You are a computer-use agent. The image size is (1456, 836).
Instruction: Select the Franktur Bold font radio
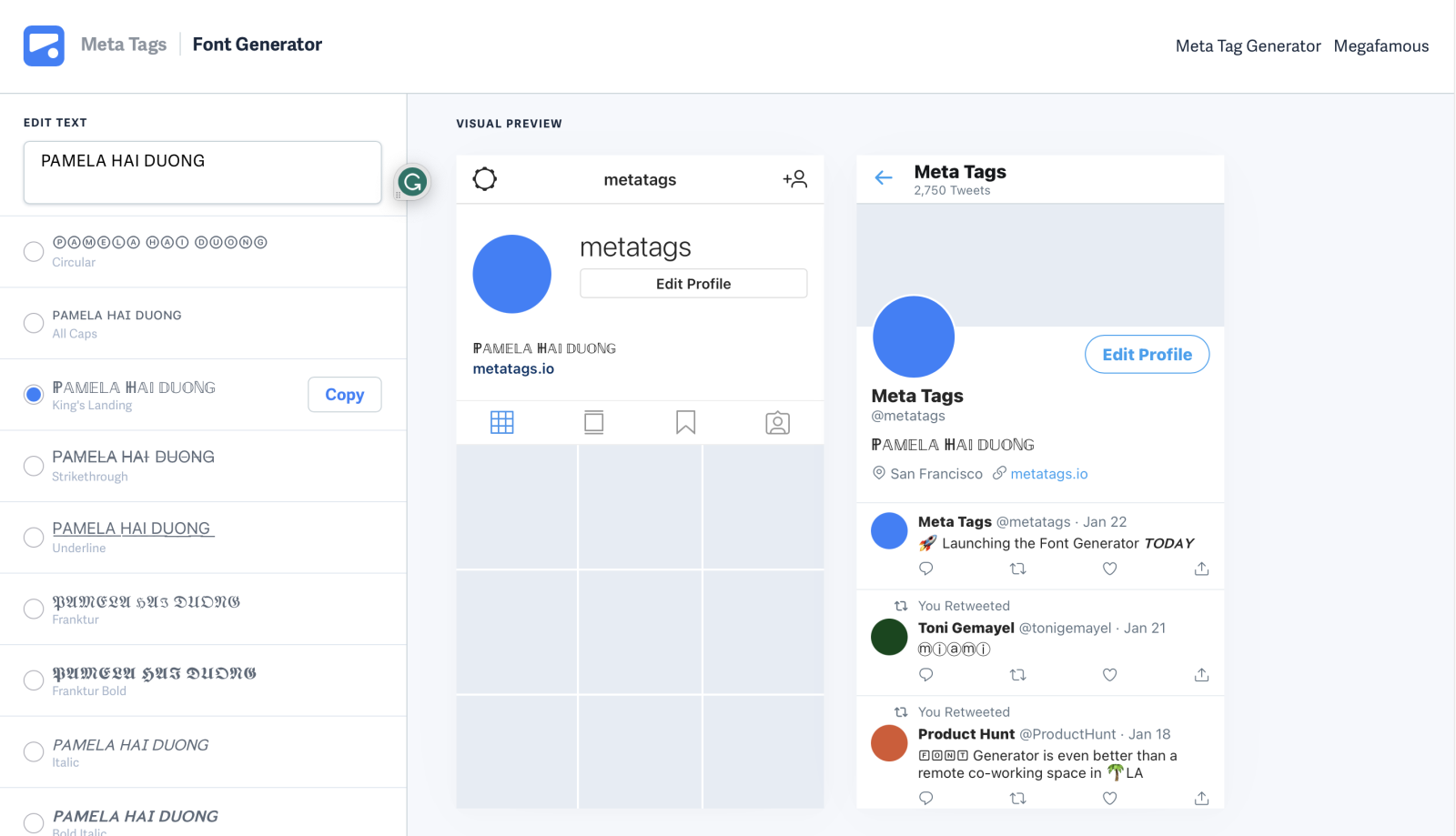point(34,680)
